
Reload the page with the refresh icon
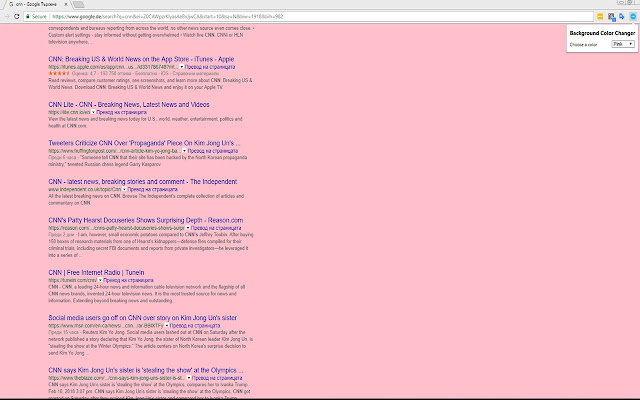(x=17, y=16)
